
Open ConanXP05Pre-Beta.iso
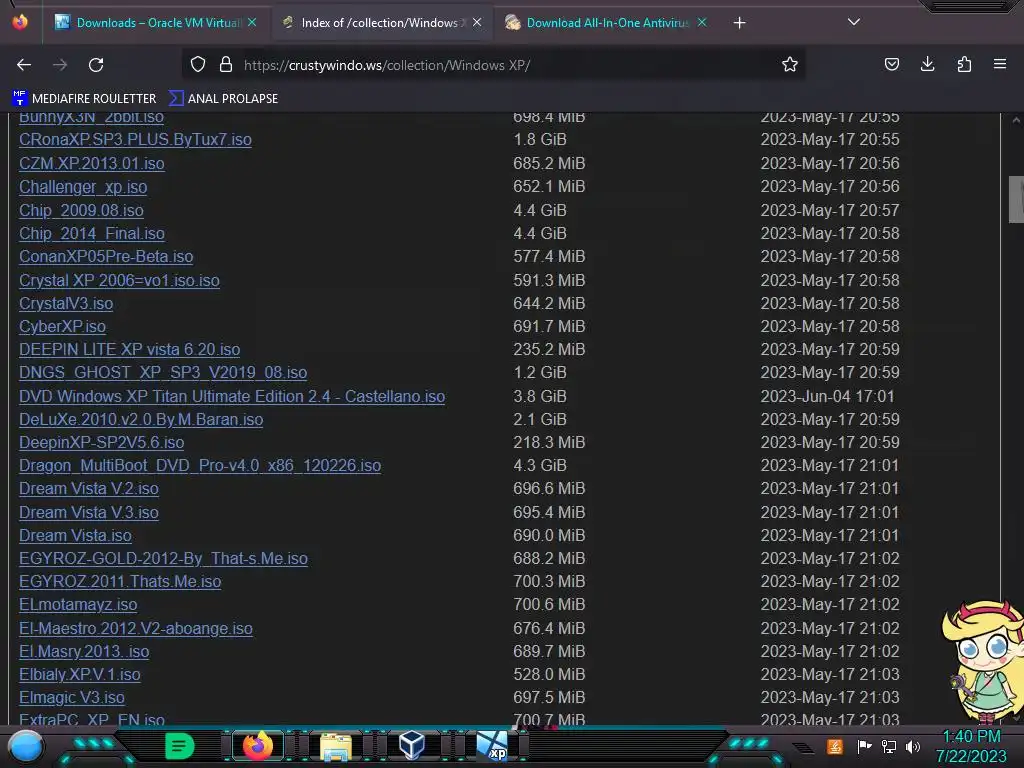pos(106,257)
